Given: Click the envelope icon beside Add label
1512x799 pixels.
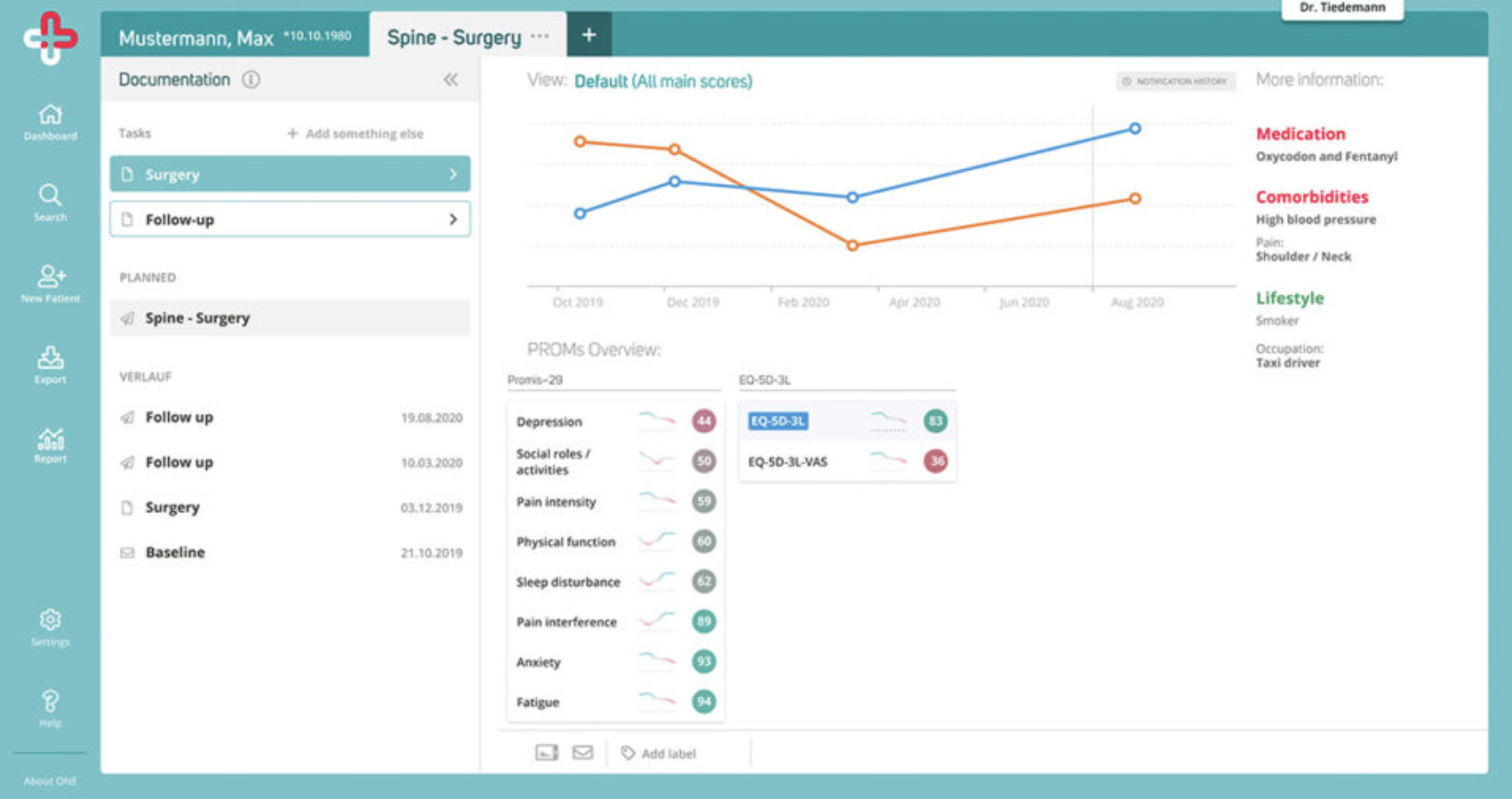Looking at the screenshot, I should click(x=582, y=753).
